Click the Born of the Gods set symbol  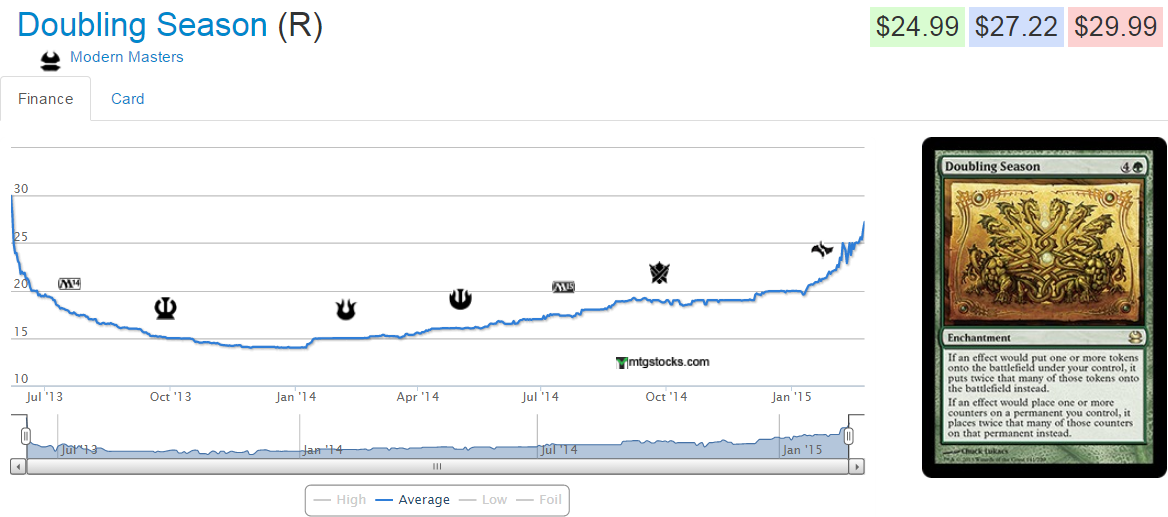[346, 310]
